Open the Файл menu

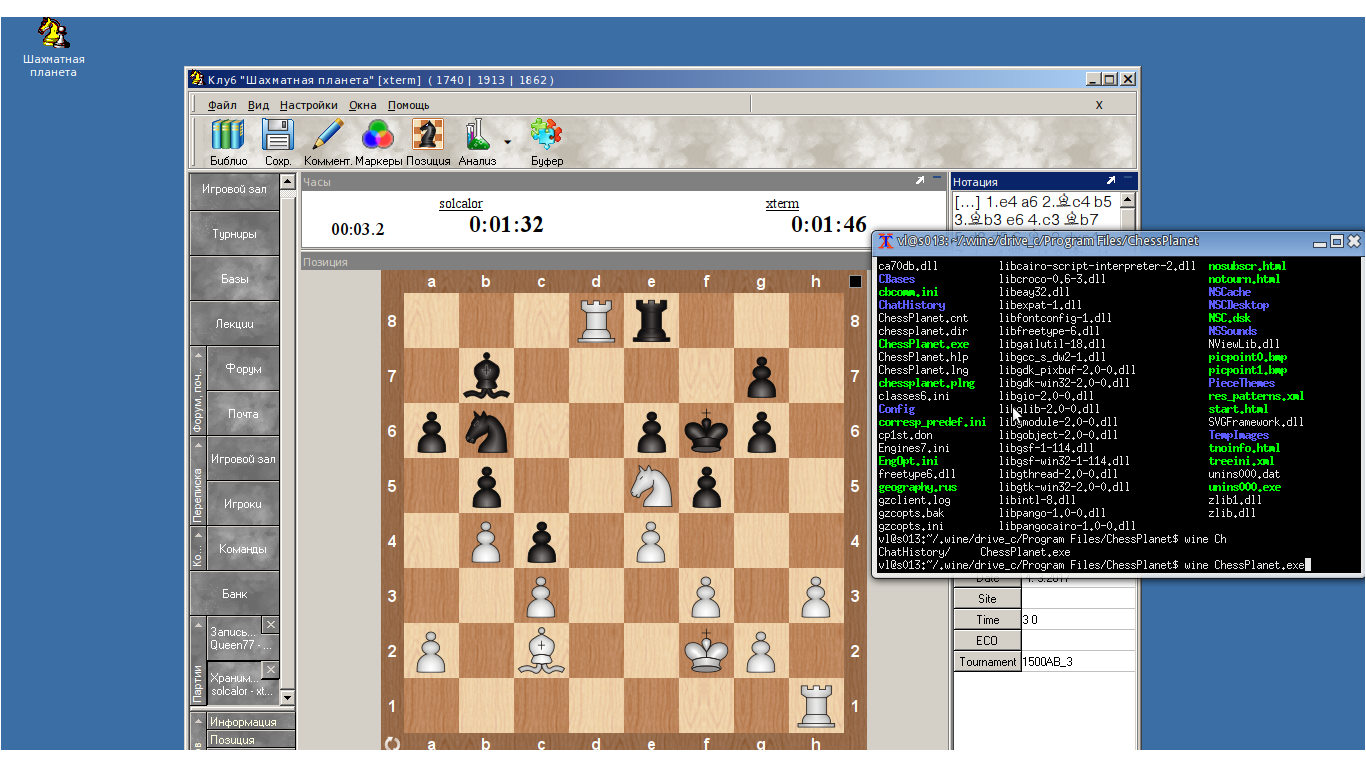tap(222, 105)
